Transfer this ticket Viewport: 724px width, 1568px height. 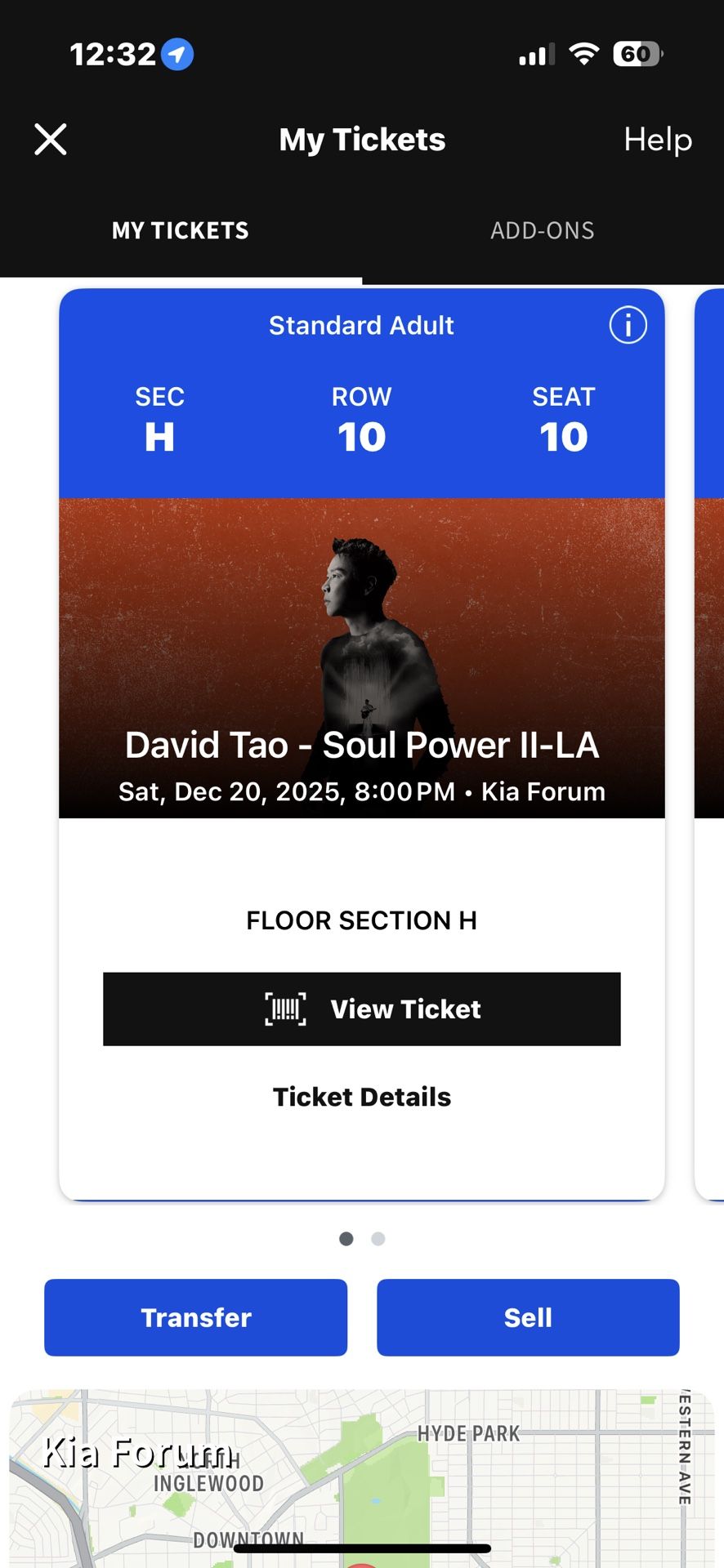coord(195,1317)
